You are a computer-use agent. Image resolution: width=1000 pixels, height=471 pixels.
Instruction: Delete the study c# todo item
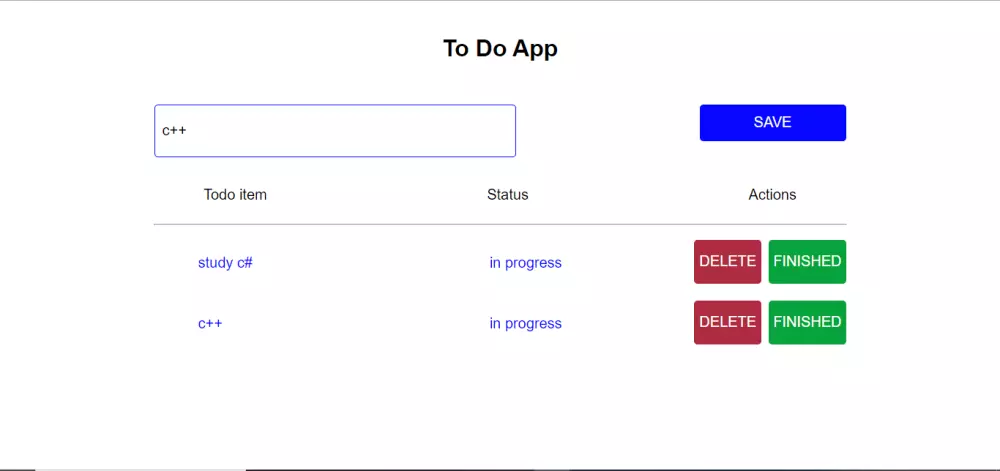tap(727, 262)
